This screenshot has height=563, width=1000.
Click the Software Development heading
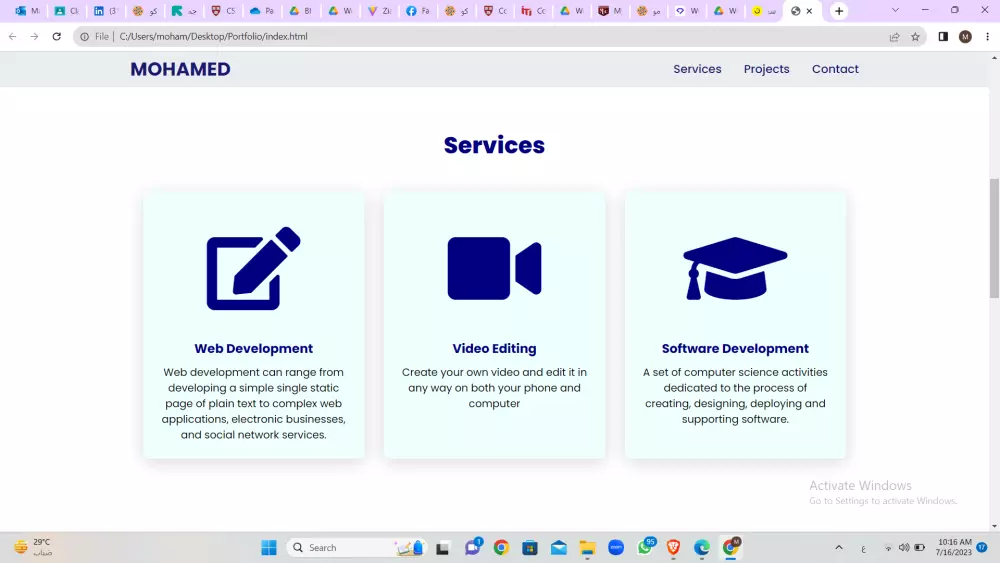(x=735, y=348)
